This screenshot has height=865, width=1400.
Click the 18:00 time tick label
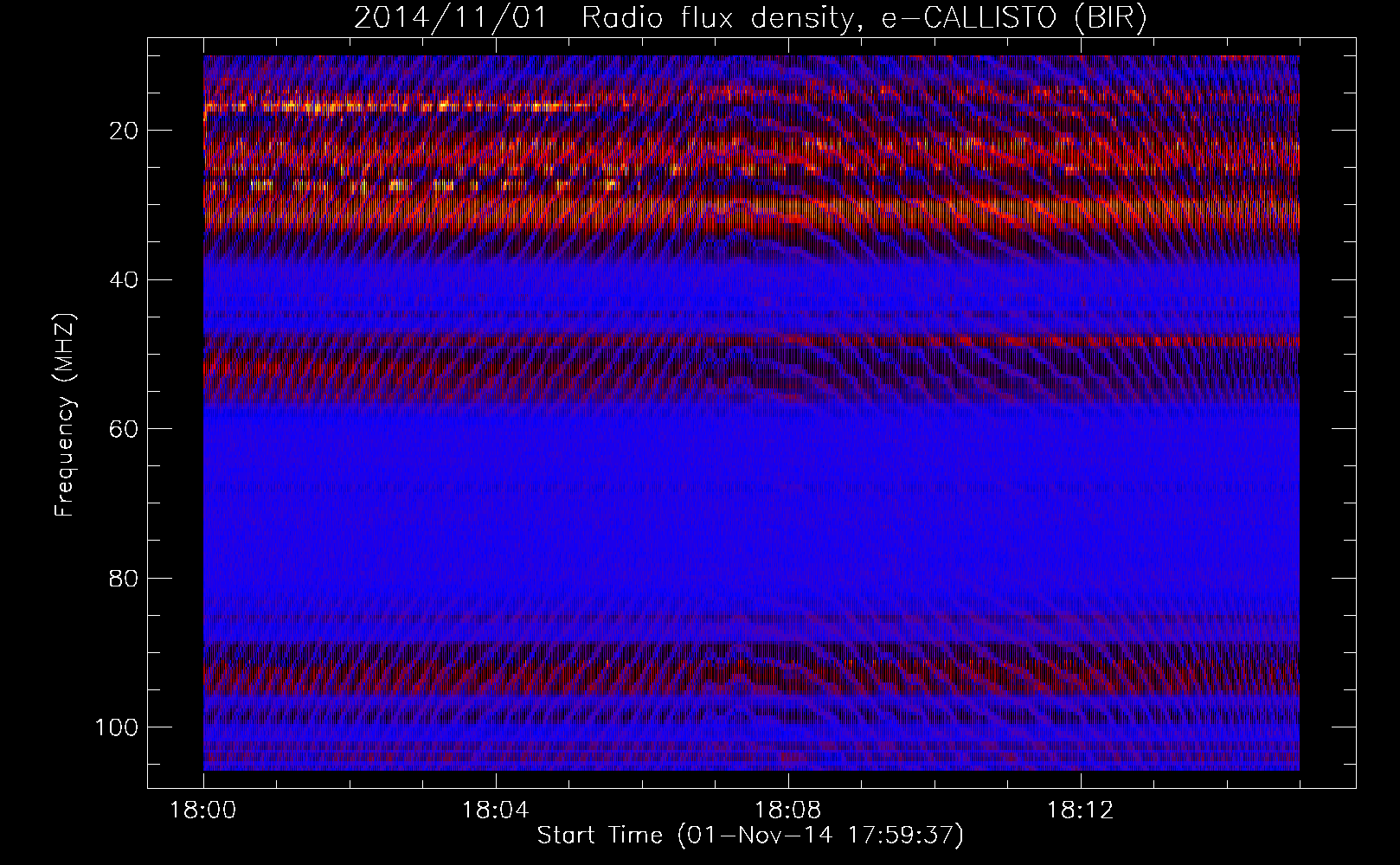[203, 811]
